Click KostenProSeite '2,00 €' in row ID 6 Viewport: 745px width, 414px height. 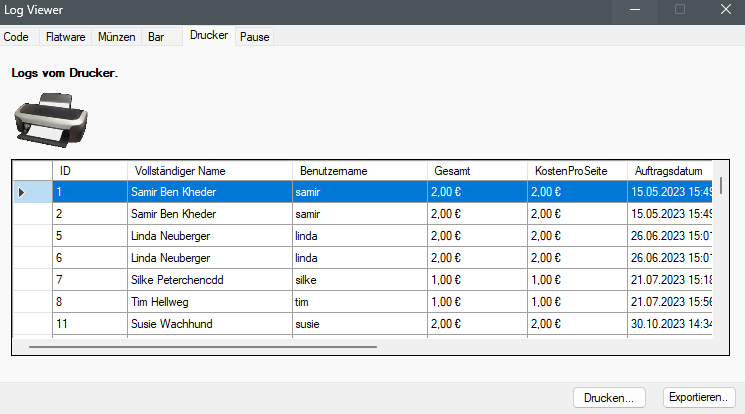point(577,258)
